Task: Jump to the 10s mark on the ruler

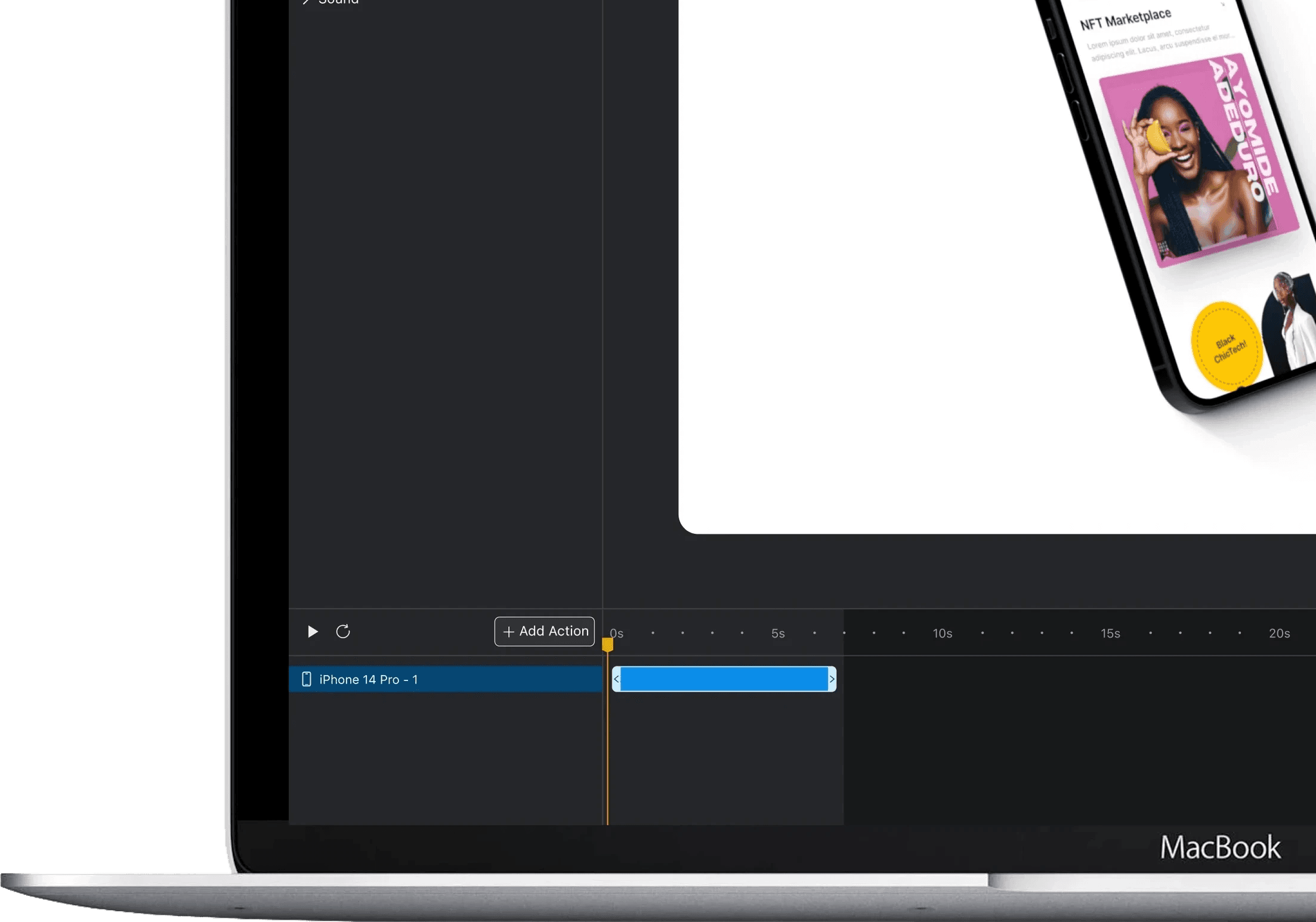Action: pos(942,633)
